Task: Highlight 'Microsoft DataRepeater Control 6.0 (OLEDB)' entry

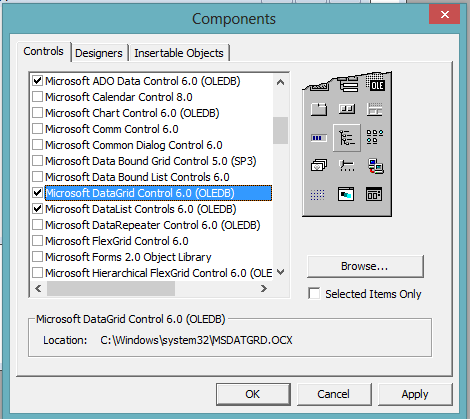Action: pos(153,225)
